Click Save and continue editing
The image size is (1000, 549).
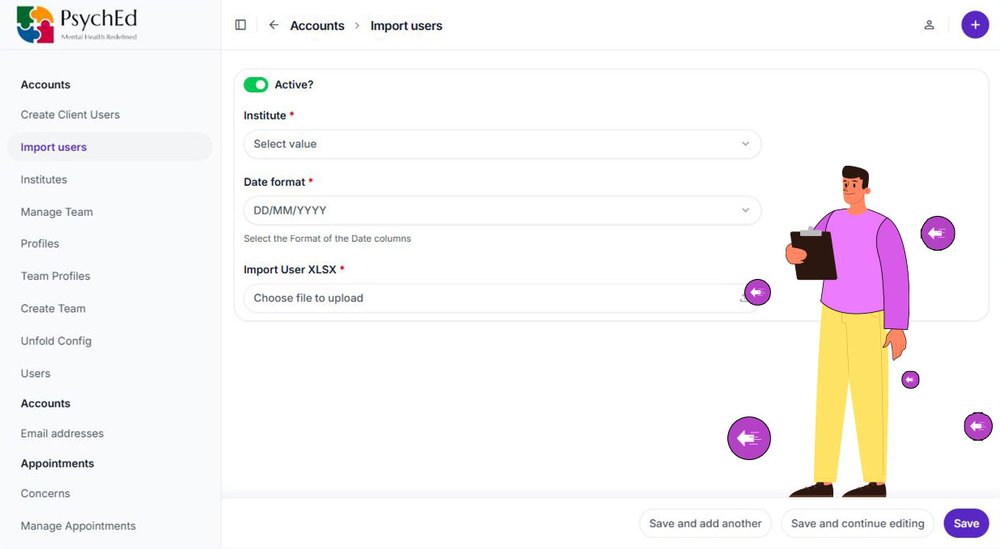[857, 523]
